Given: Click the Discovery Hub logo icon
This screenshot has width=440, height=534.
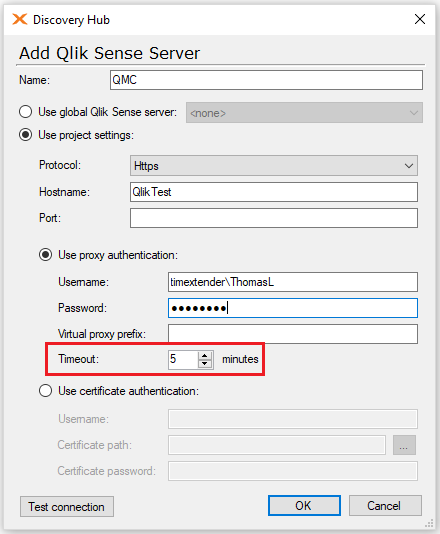Looking at the screenshot, I should tap(20, 19).
